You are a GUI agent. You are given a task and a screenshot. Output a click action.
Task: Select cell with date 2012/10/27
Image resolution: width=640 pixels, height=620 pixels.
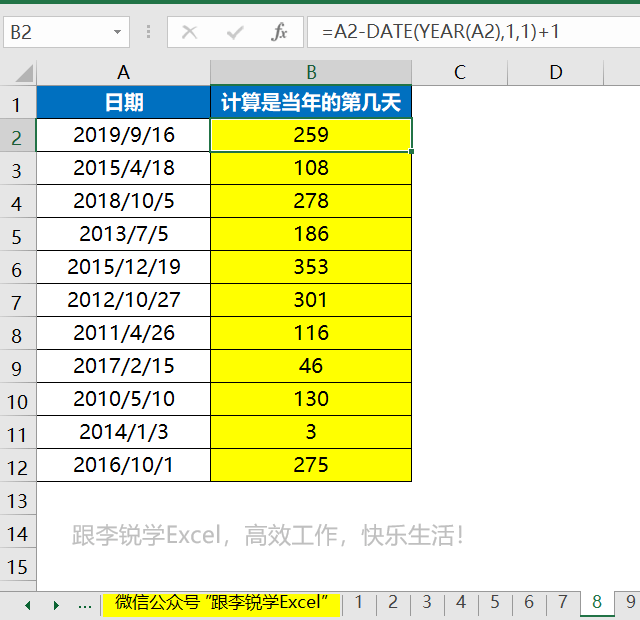(x=123, y=300)
